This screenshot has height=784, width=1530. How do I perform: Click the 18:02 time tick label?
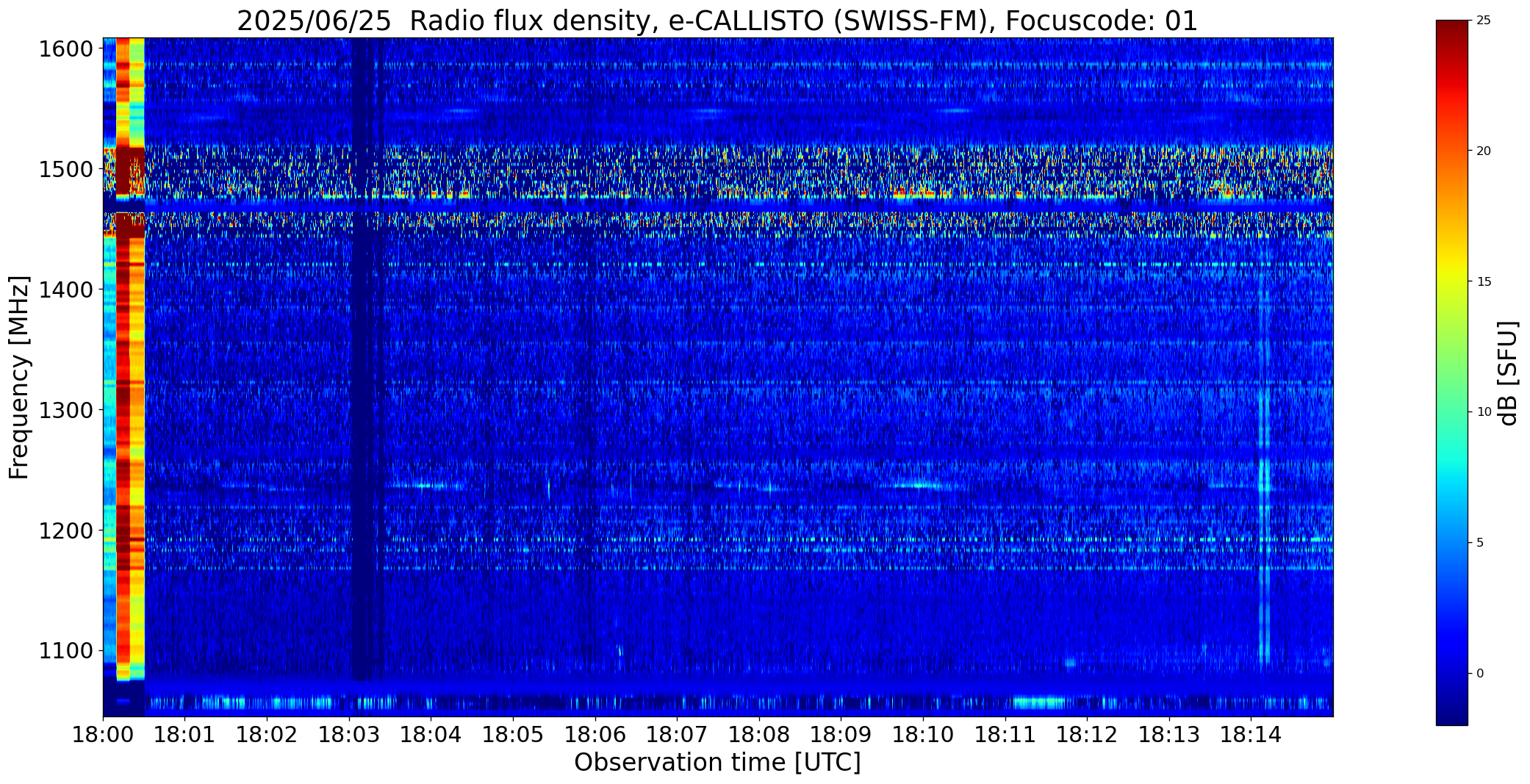tap(267, 735)
